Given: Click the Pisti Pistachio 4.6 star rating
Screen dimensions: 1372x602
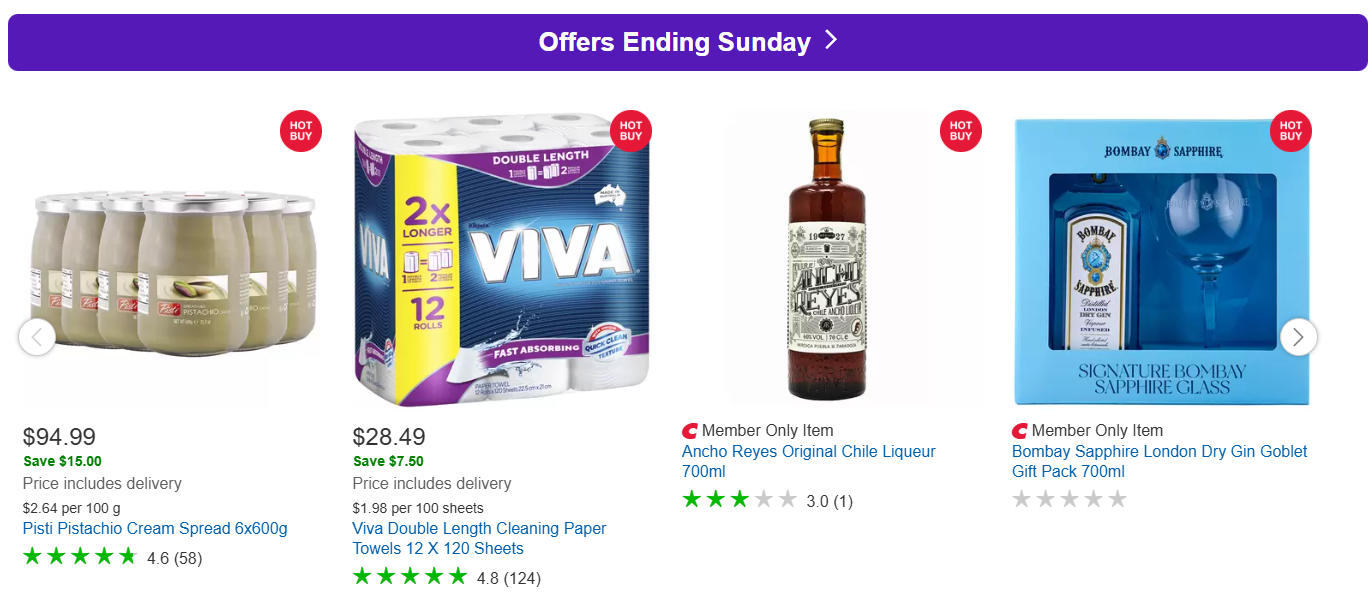Looking at the screenshot, I should coord(80,557).
